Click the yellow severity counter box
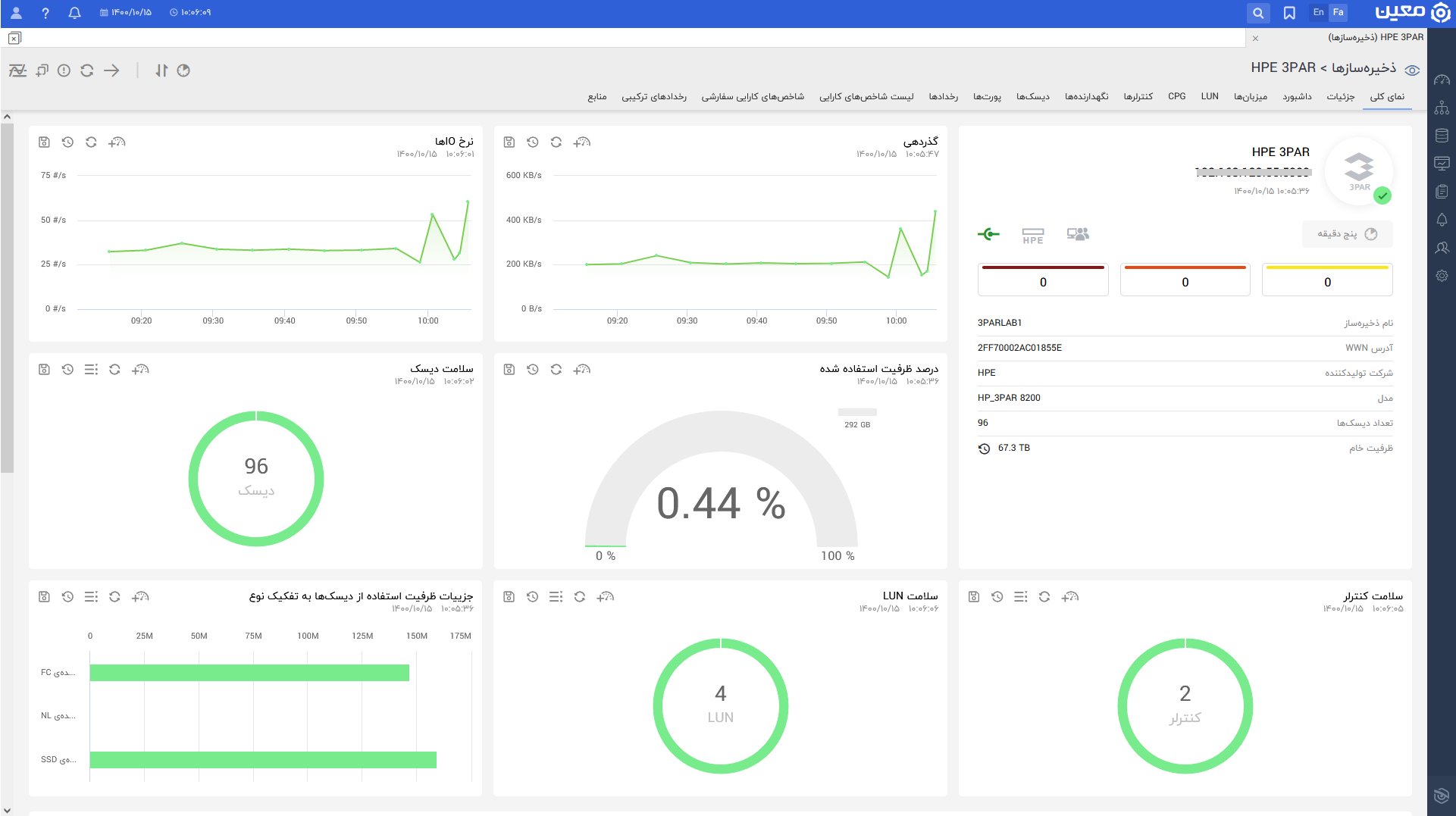 point(1327,280)
